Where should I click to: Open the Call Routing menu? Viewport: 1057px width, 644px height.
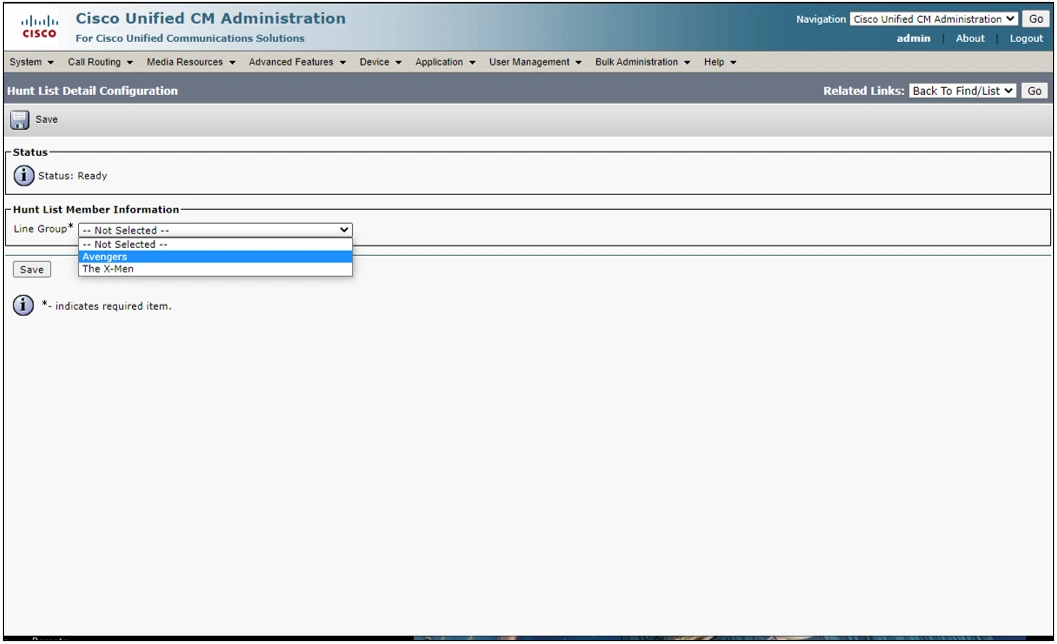point(100,62)
